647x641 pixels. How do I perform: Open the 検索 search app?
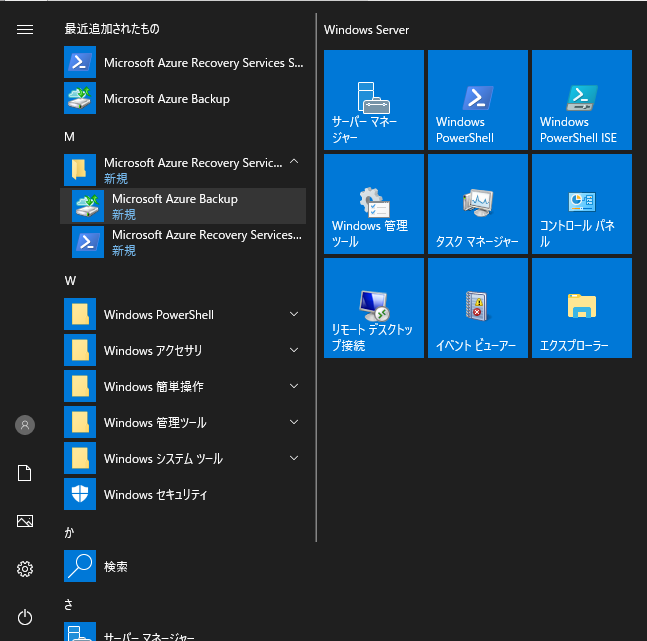[x=185, y=566]
